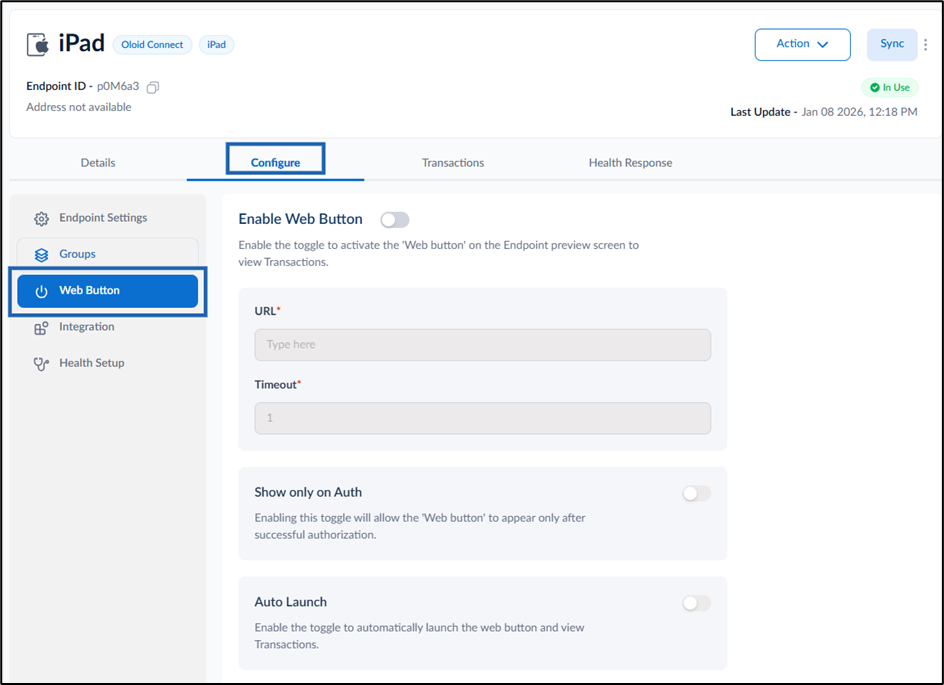Click the Oloid Connect tag
Image resolution: width=944 pixels, height=685 pixels.
tap(152, 45)
